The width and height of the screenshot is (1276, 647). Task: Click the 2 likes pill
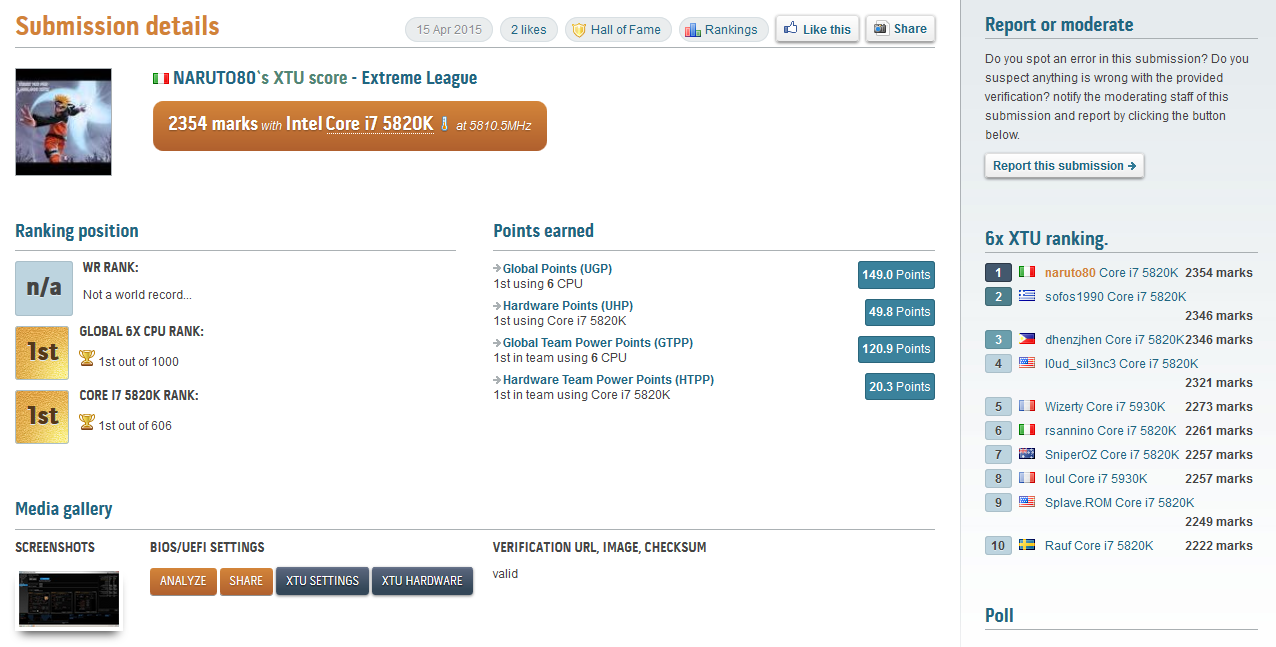[529, 30]
